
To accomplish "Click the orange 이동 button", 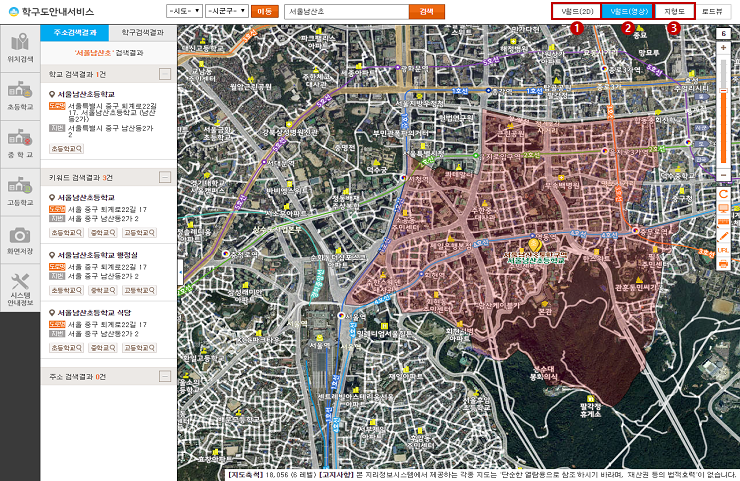I will click(x=265, y=11).
